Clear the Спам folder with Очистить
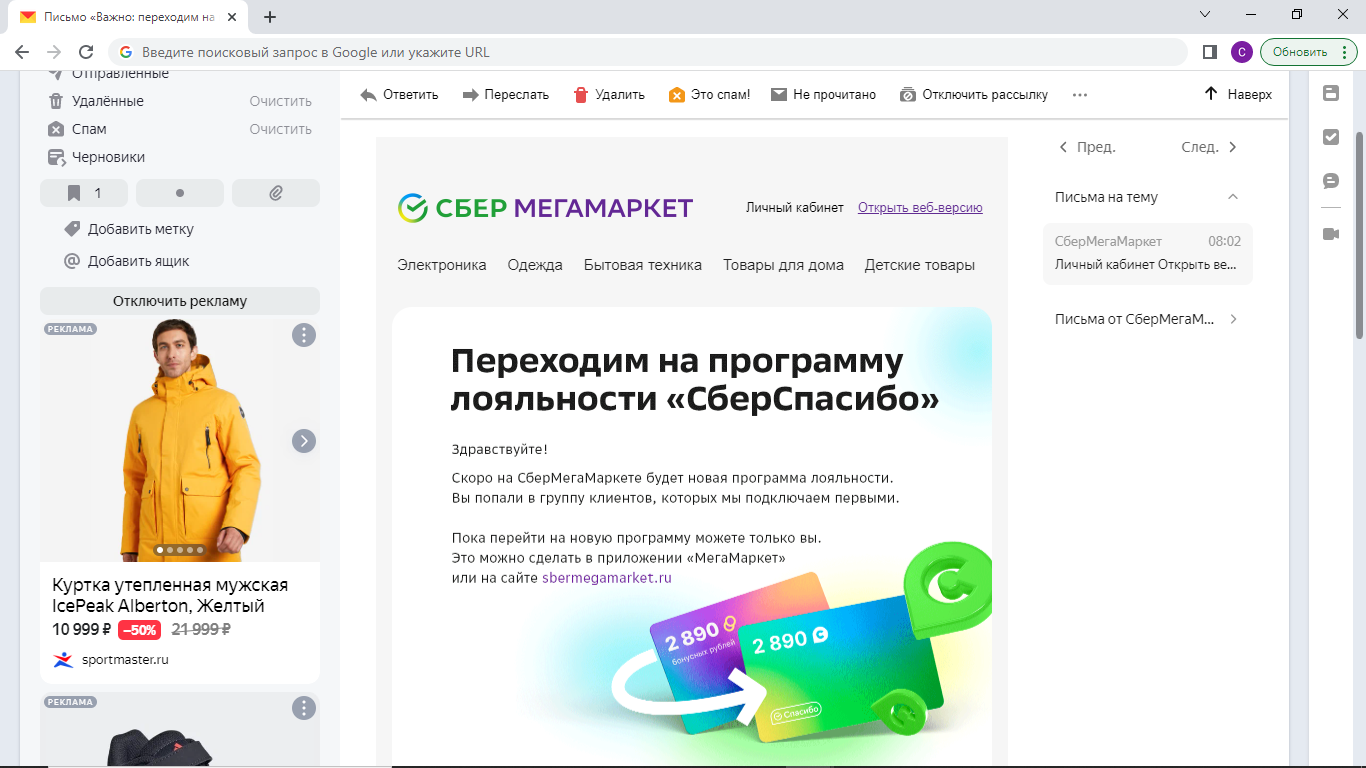Viewport: 1366px width, 768px height. coord(281,129)
